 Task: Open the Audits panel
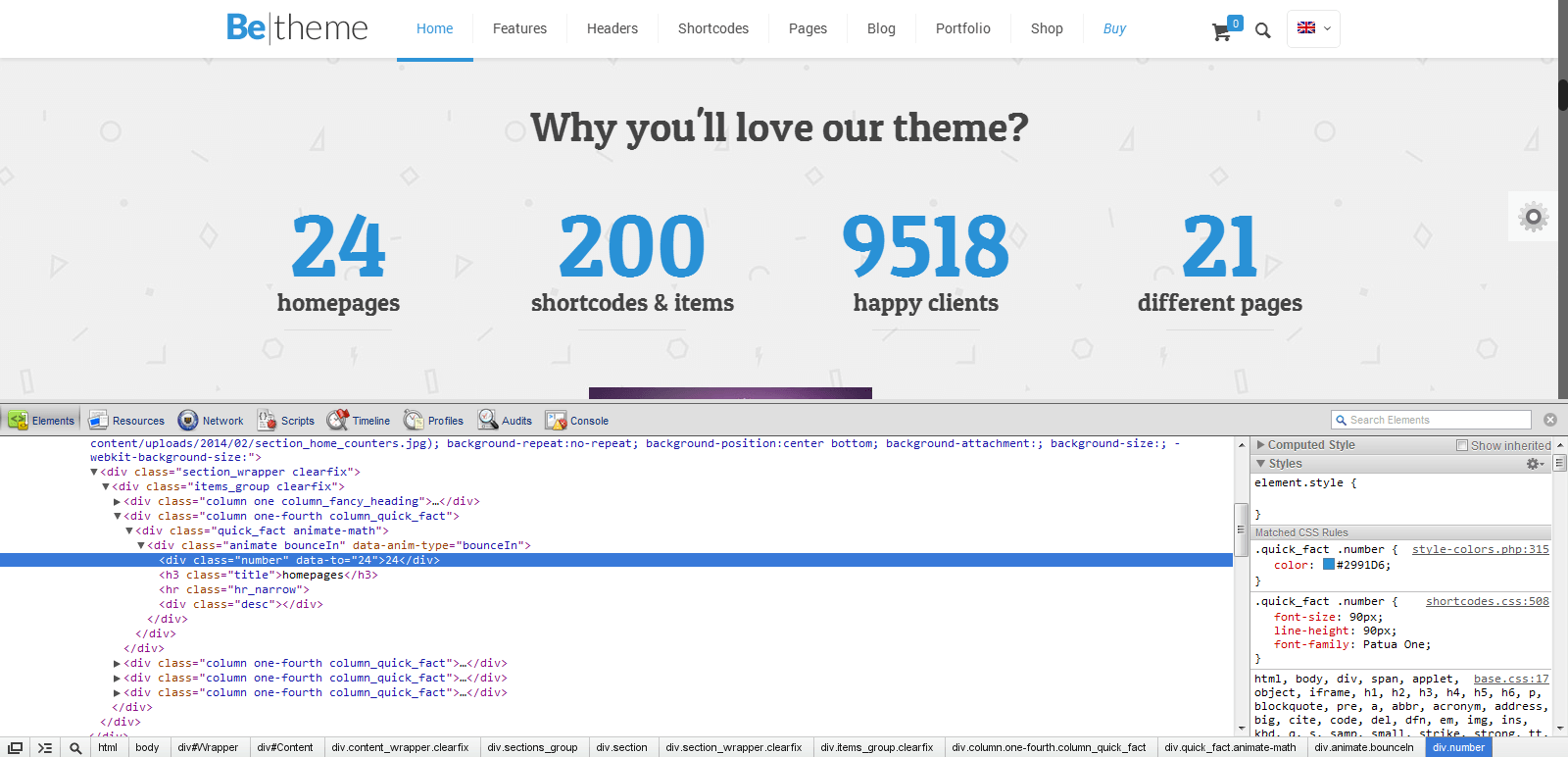506,421
